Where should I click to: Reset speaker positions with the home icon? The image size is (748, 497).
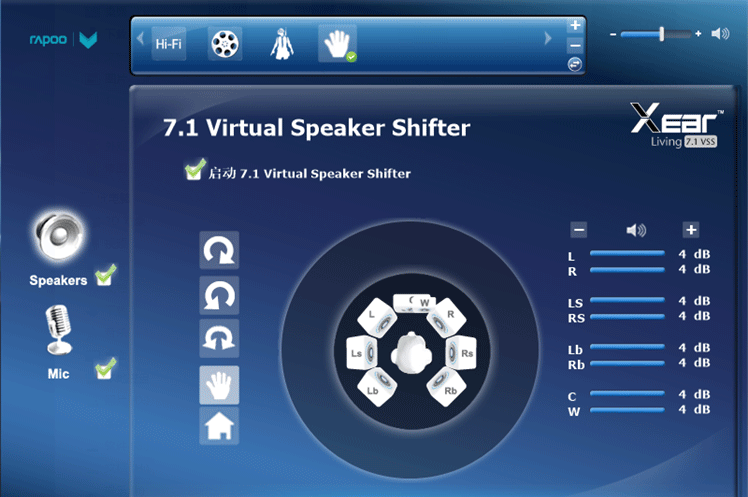(x=219, y=426)
